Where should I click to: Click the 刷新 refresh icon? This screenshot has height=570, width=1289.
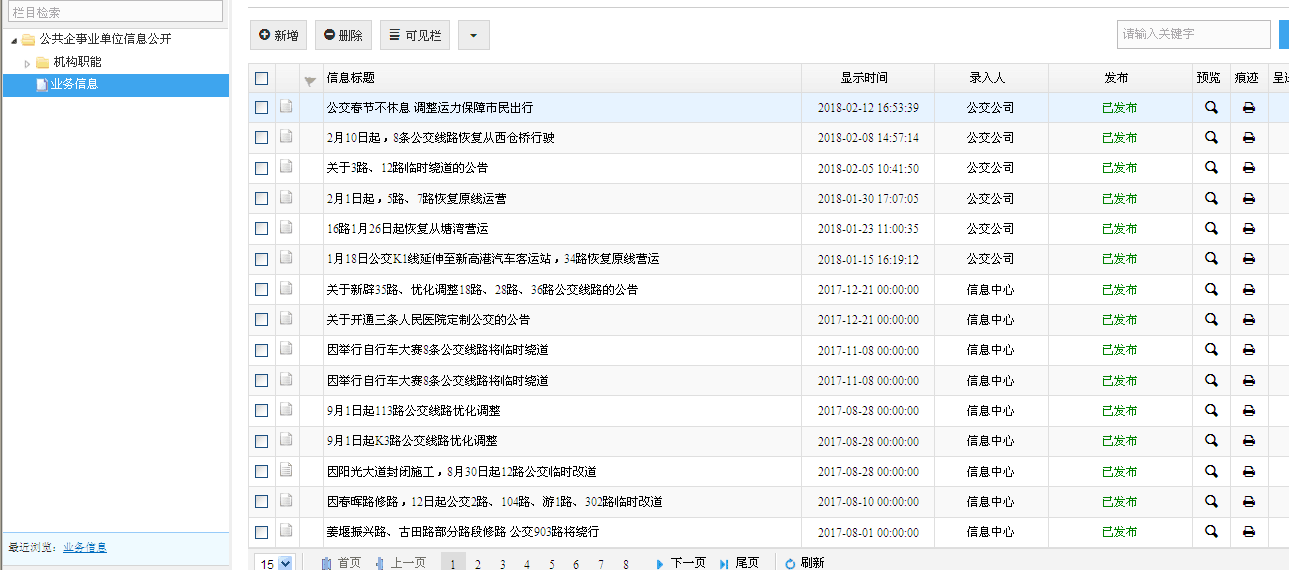790,563
